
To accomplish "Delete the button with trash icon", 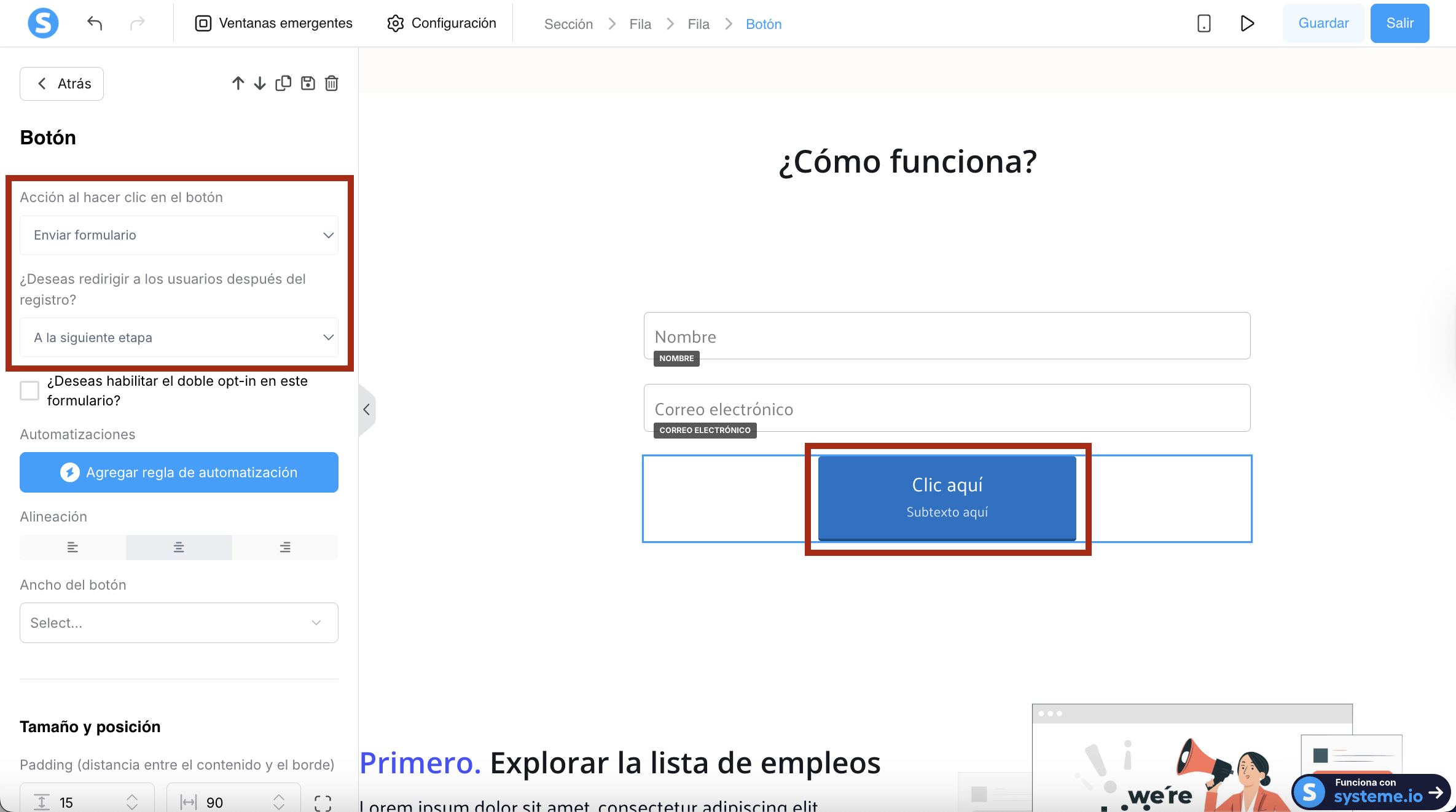I will 332,84.
